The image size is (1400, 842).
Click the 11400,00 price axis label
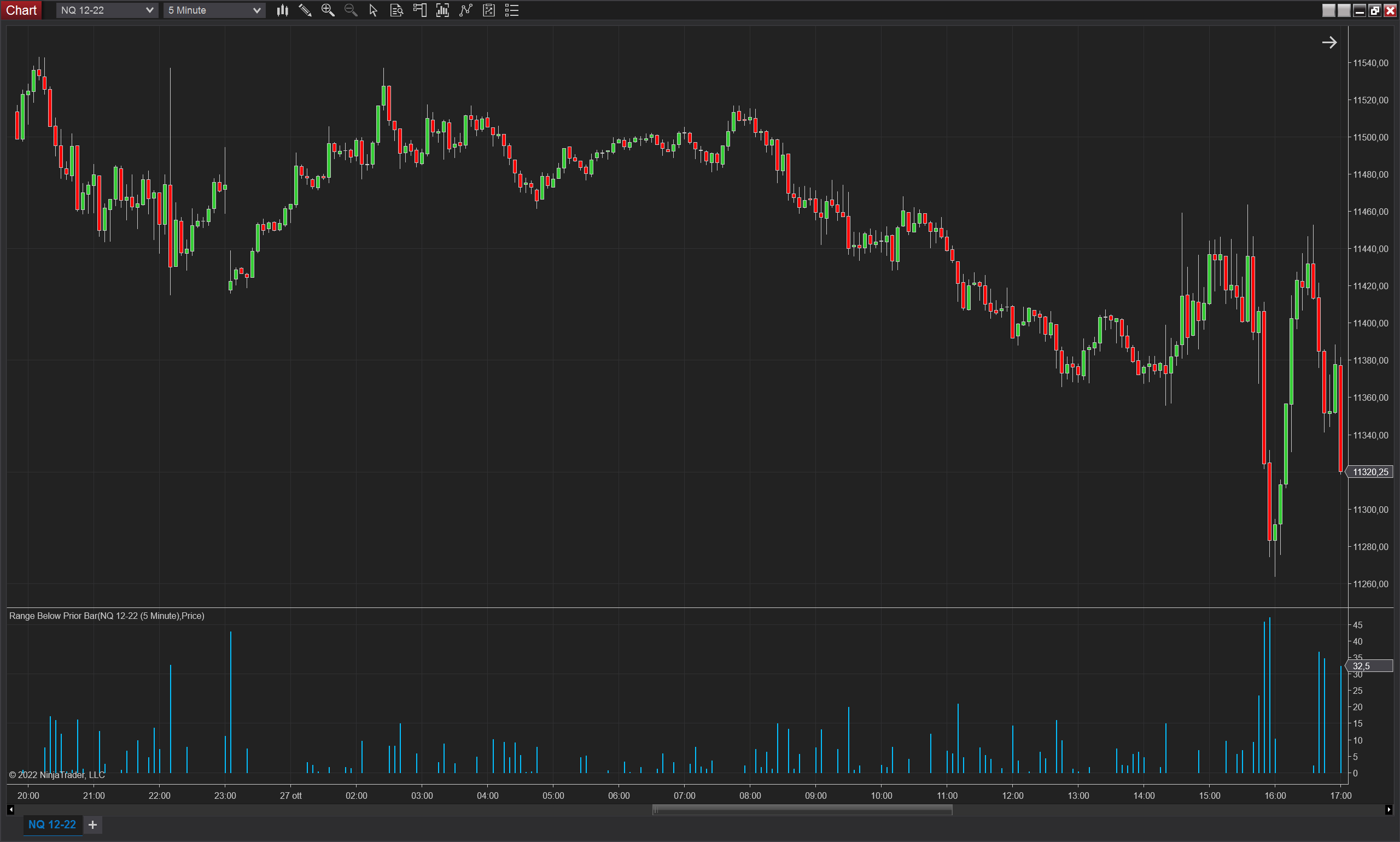1370,324
